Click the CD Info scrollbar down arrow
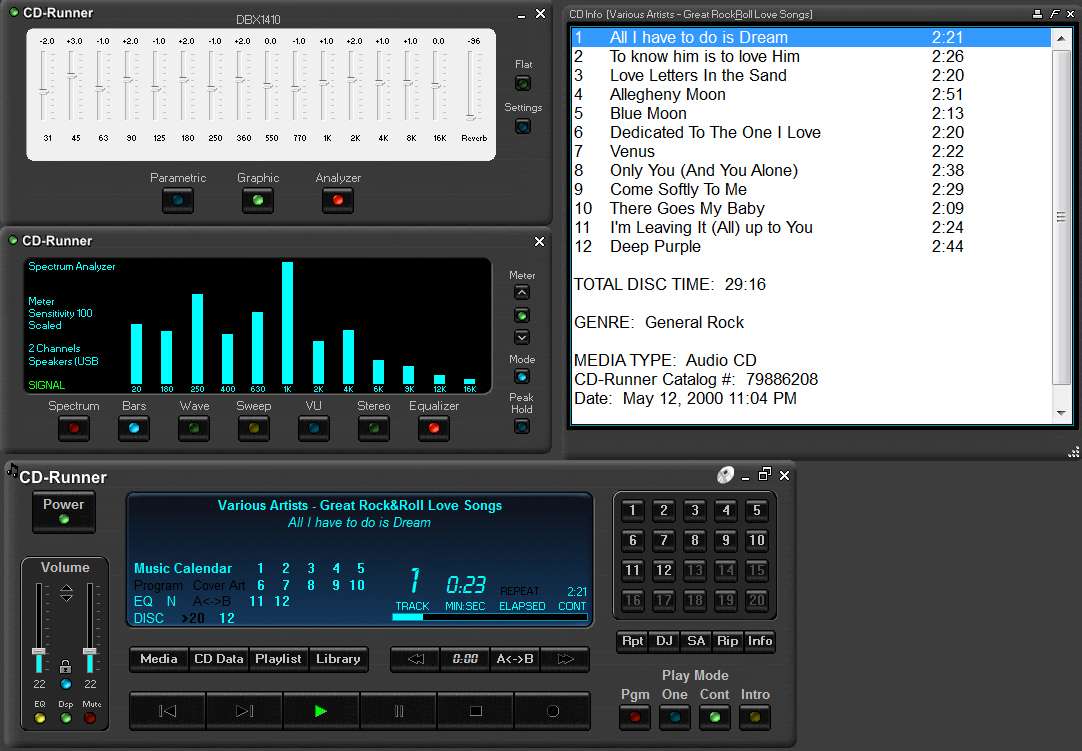 [1061, 413]
